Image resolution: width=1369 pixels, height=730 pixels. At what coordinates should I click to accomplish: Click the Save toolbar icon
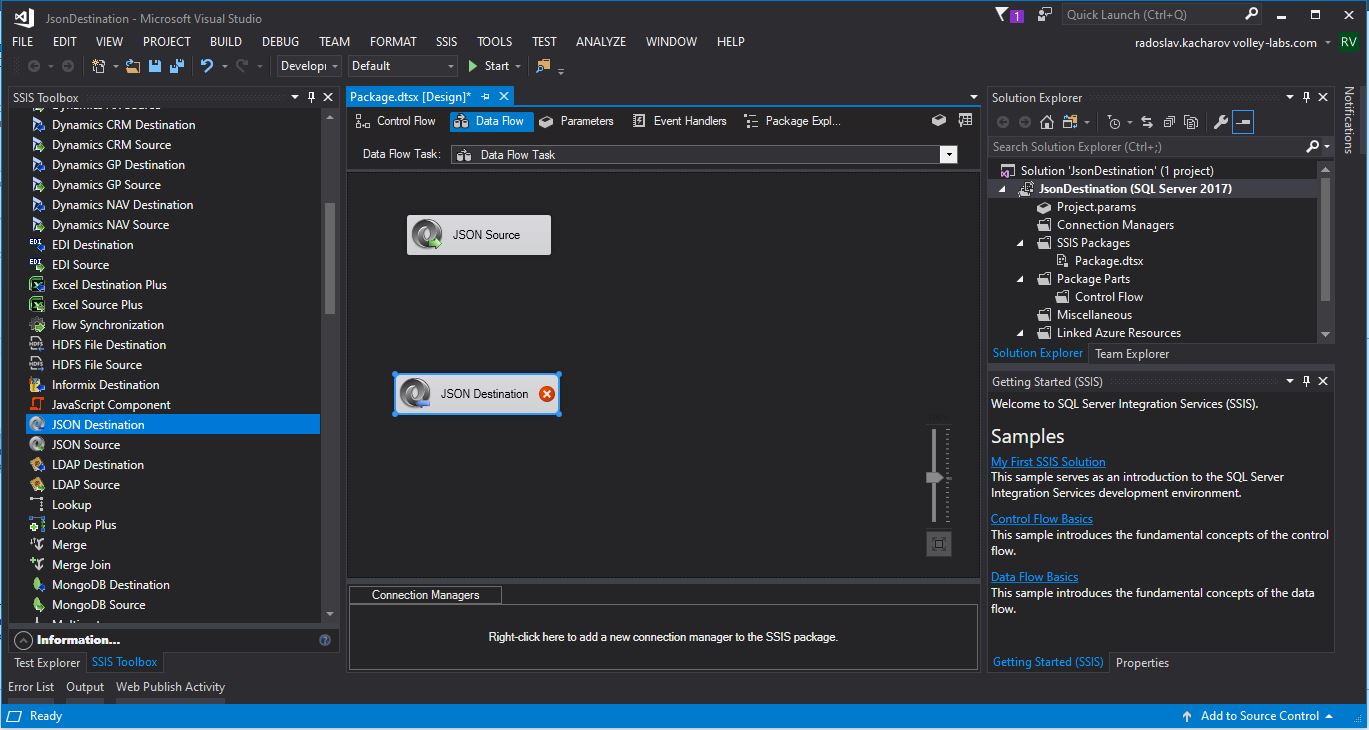click(x=155, y=66)
